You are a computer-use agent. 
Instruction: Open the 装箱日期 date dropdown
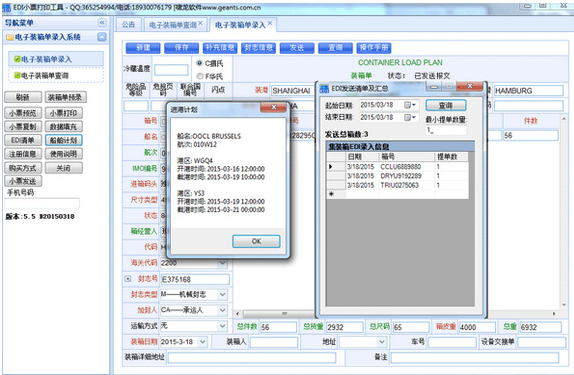tap(202, 342)
